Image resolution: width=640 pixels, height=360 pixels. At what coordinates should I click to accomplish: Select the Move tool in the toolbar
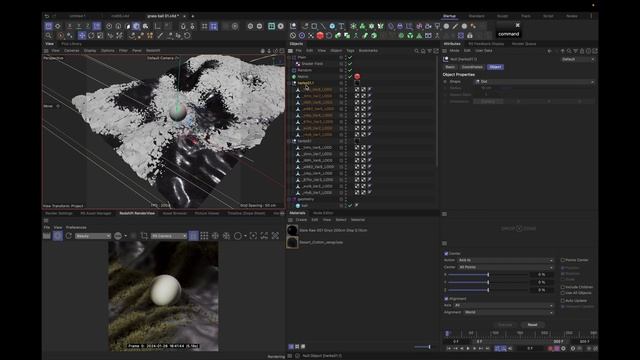82,36
